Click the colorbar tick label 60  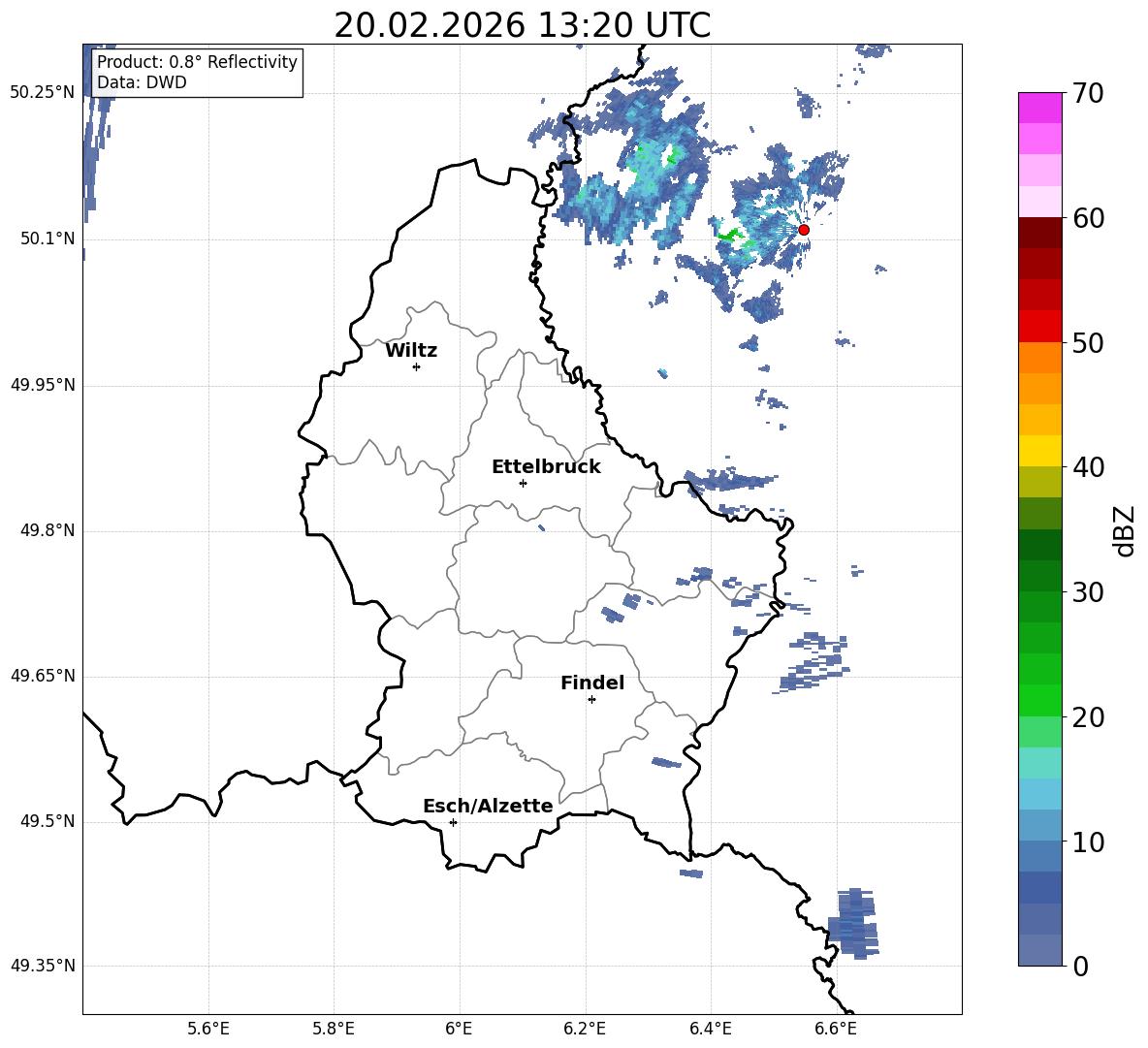[x=1088, y=218]
